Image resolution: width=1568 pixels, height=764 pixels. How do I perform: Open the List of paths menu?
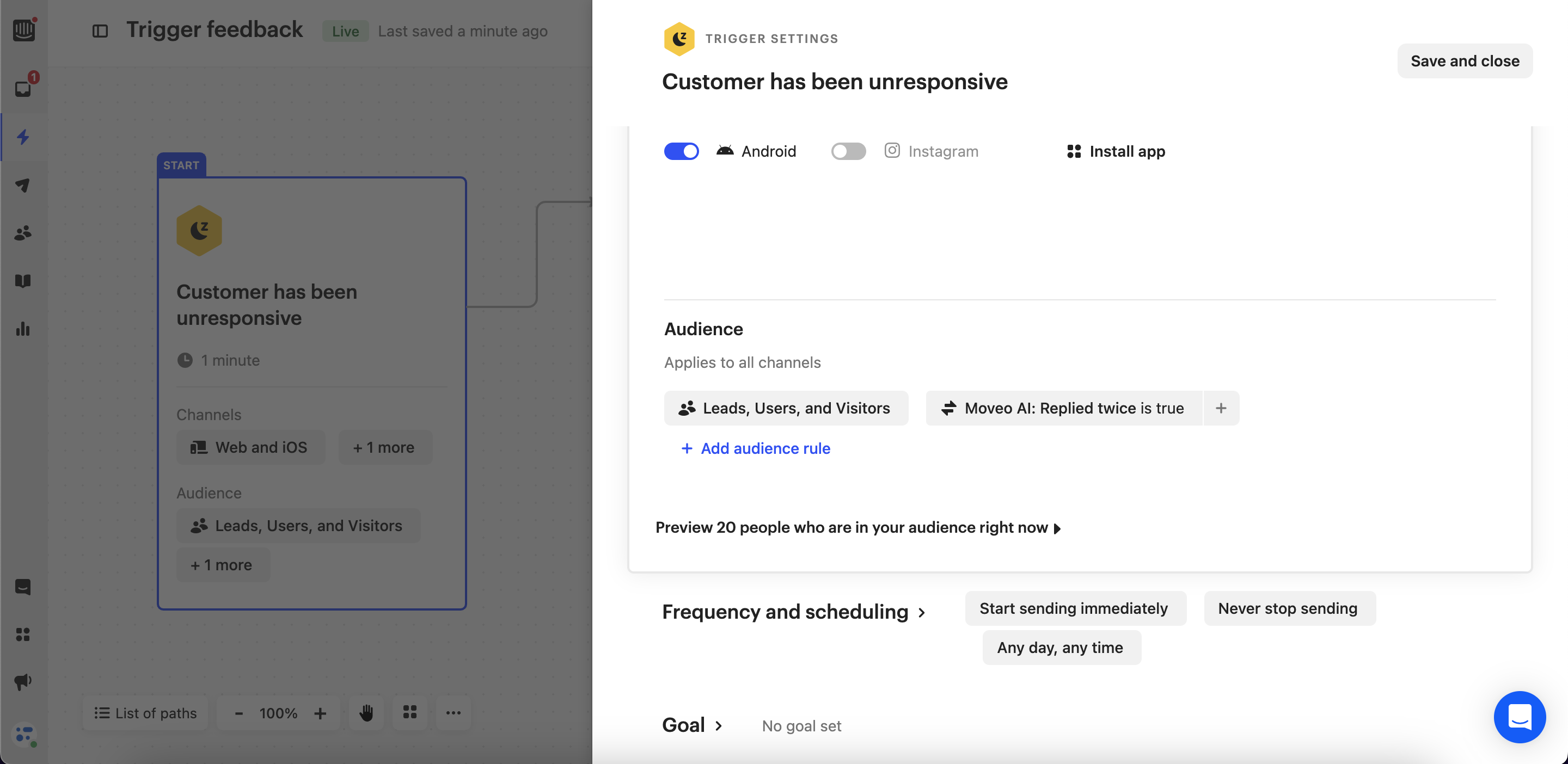click(145, 712)
